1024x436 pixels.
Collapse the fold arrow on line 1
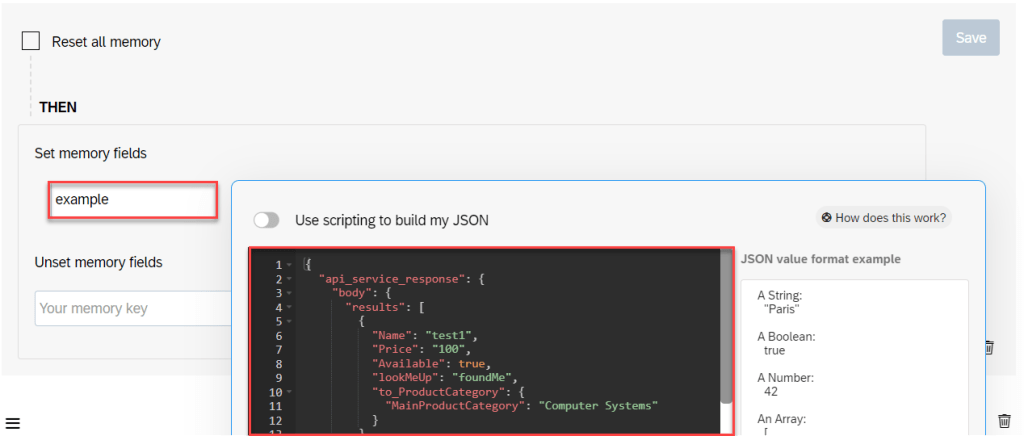tap(289, 266)
